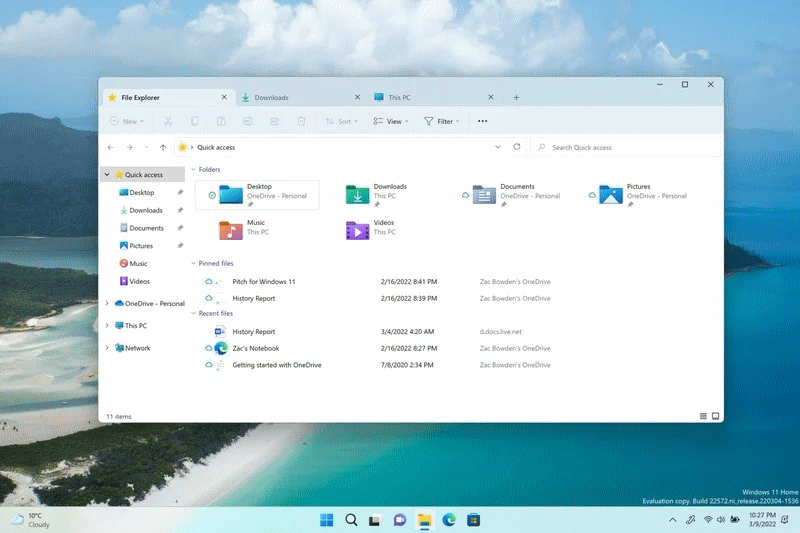Open the Downloads folder tile
This screenshot has width=800, height=533.
coord(384,195)
